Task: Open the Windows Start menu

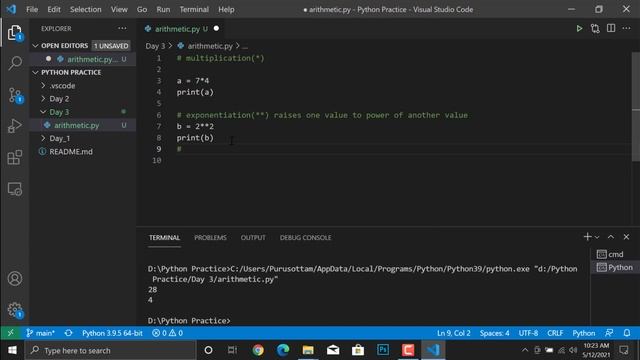Action: [x=12, y=350]
